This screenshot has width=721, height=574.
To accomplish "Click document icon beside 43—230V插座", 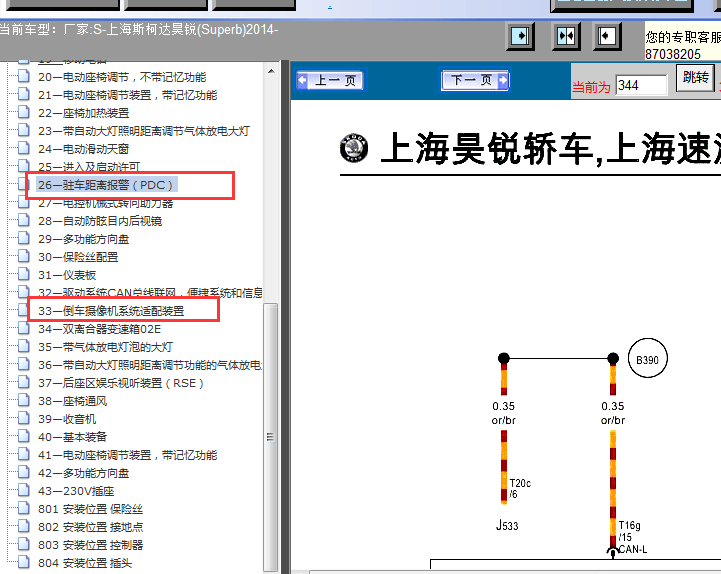I will [23, 490].
